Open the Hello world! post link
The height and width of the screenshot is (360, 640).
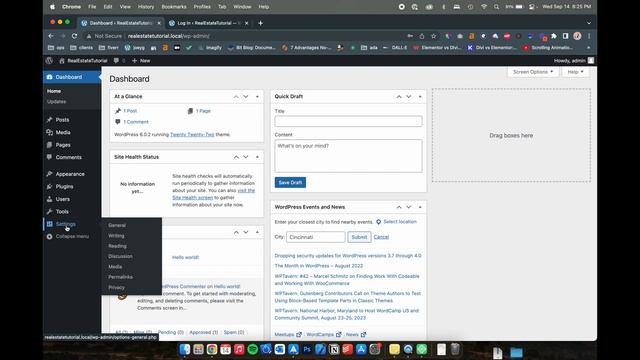(185, 257)
